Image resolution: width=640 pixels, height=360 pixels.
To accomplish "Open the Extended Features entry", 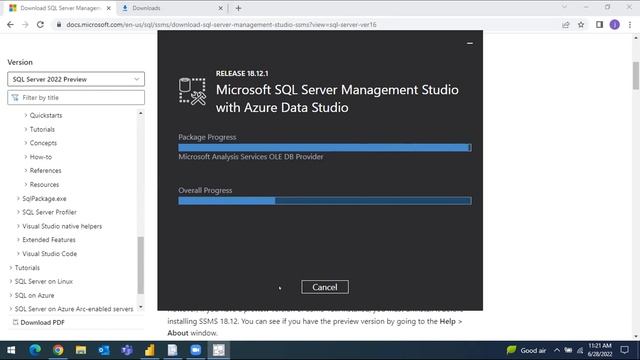I will (49, 240).
